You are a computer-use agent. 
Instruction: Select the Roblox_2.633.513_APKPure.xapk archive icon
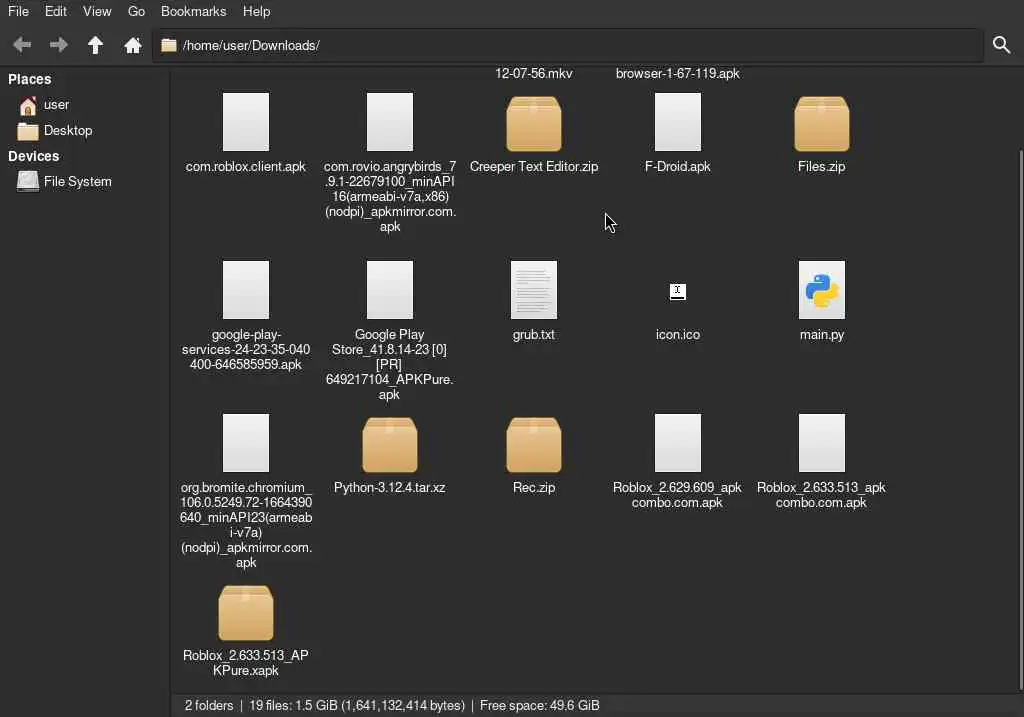(x=246, y=613)
